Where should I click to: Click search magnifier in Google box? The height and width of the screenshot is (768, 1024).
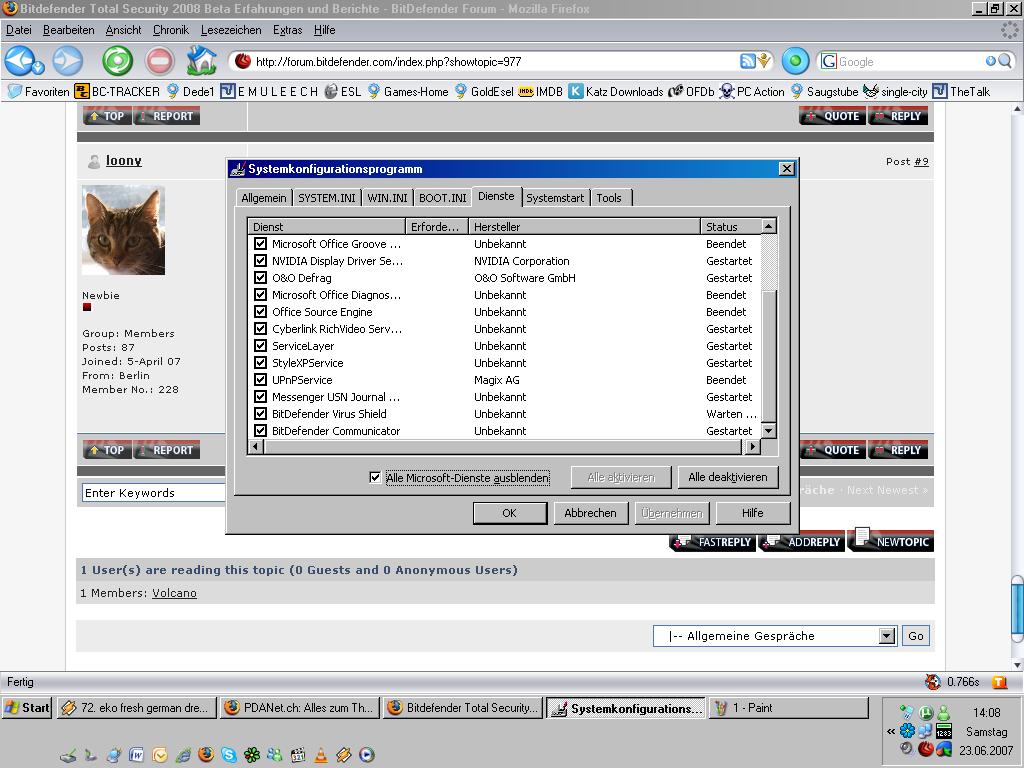1005,61
